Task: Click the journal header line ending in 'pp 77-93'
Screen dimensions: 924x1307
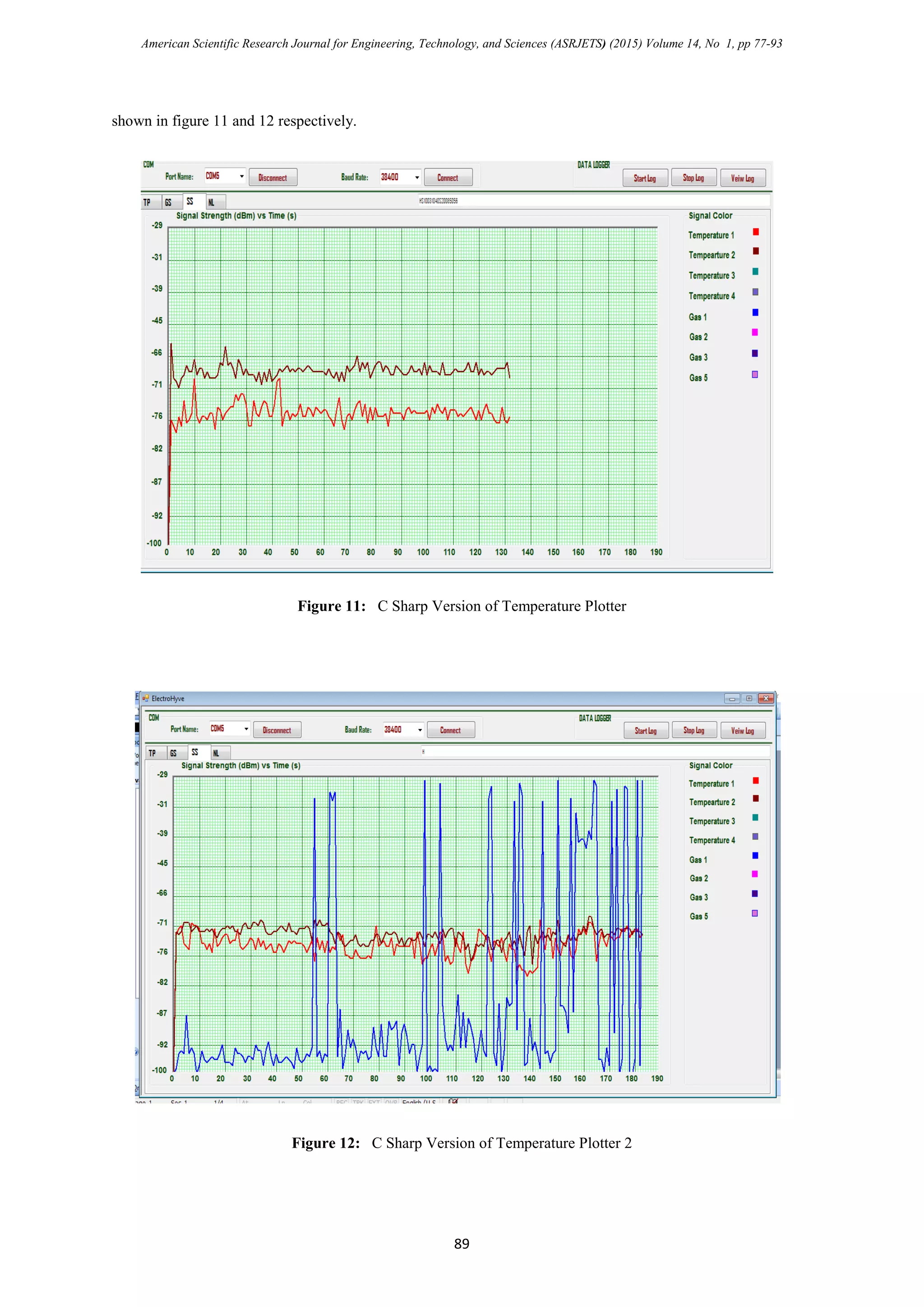Action: pyautogui.click(x=462, y=44)
